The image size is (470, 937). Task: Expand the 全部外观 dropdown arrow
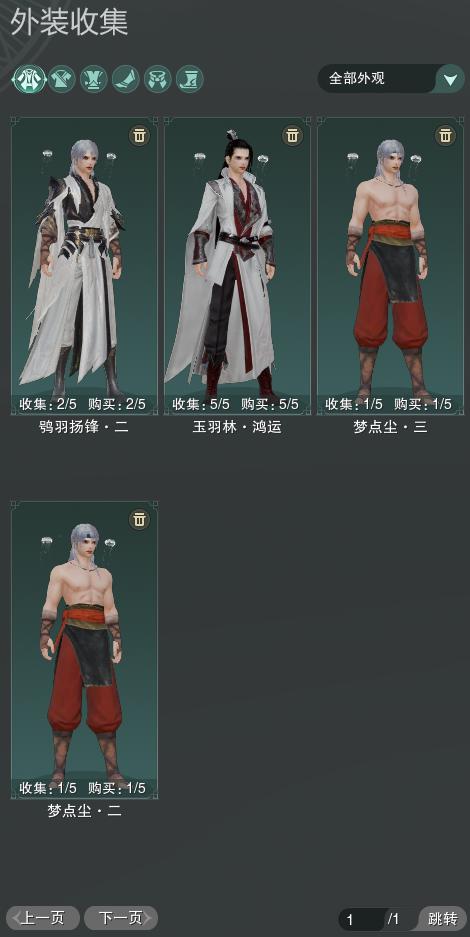pyautogui.click(x=450, y=79)
